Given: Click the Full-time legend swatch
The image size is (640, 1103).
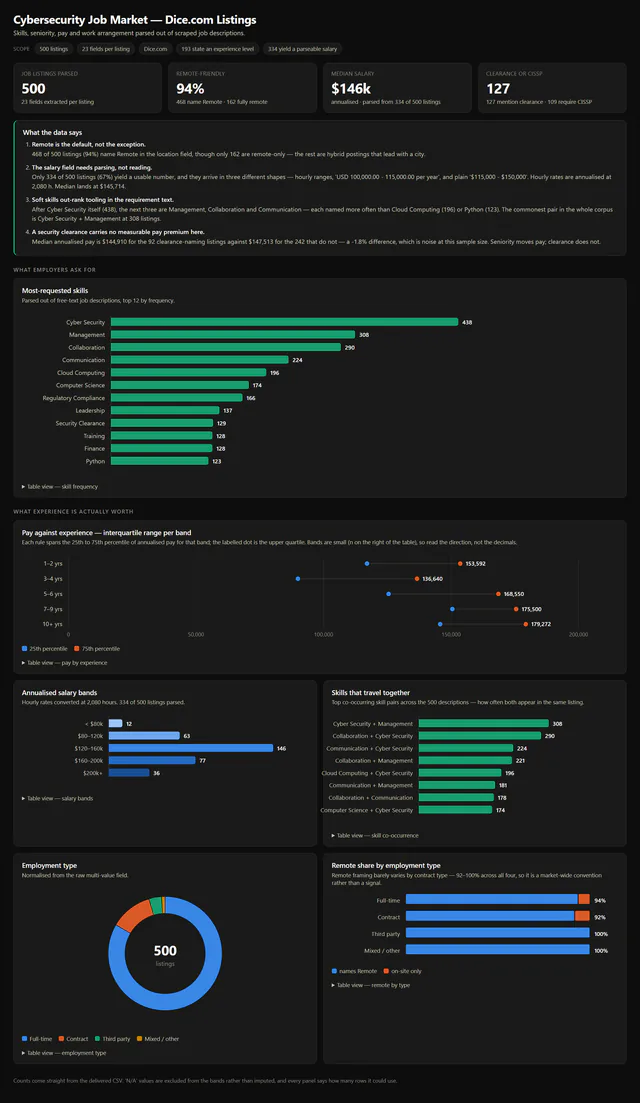Looking at the screenshot, I should 25,1039.
